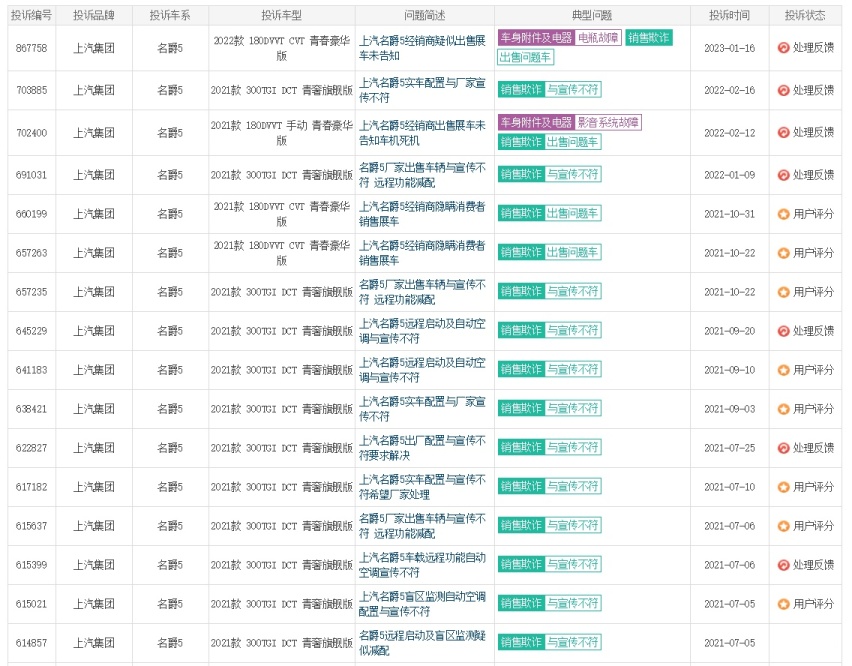The image size is (852, 666).
Task: Click the 销售欺诈 tag in row 703885
Action: pos(521,90)
